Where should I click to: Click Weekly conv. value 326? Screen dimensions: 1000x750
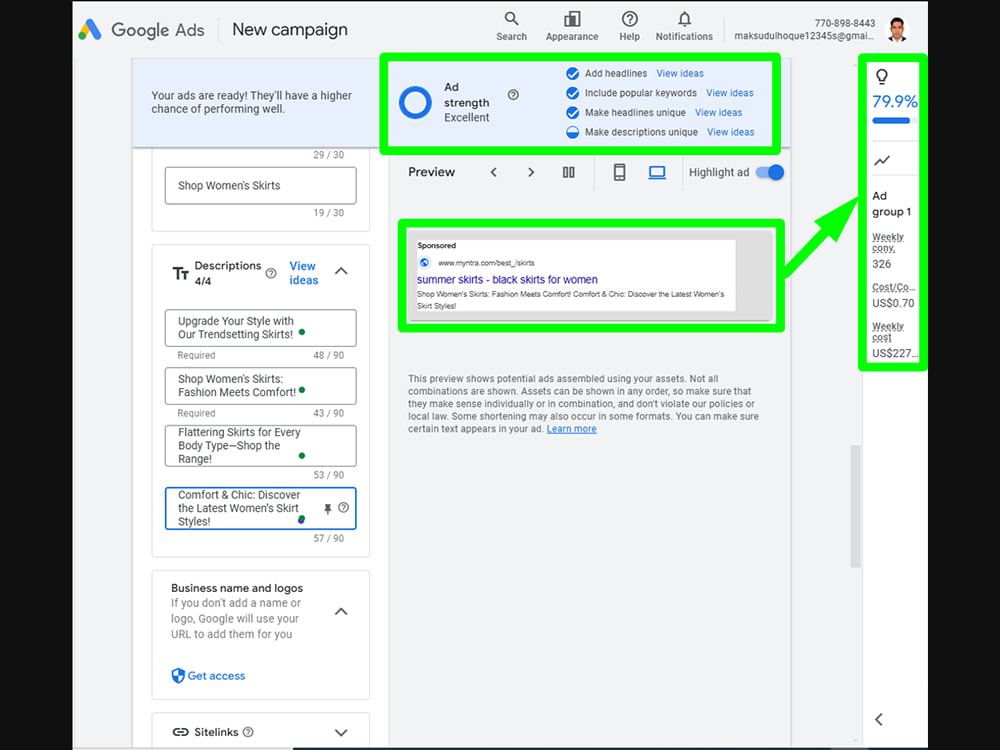coord(882,264)
